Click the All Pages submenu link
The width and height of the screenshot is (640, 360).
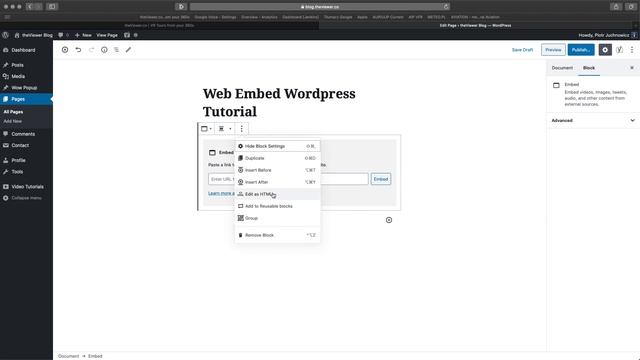13,111
